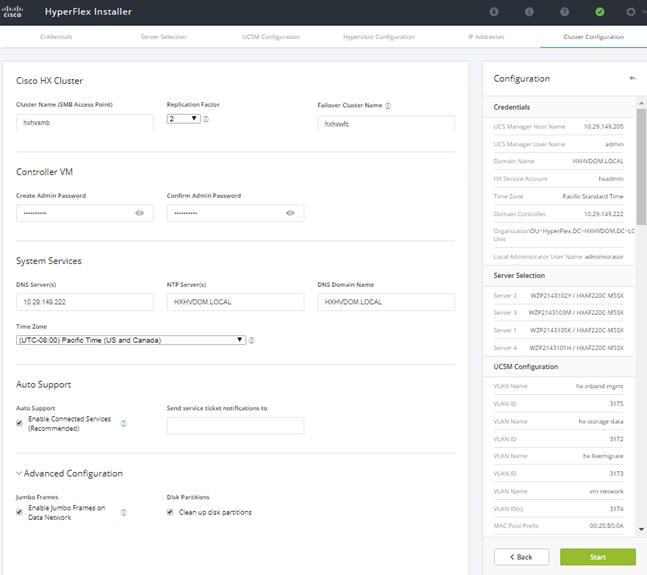Click the DNS Domain Name input field

[x=386, y=302]
